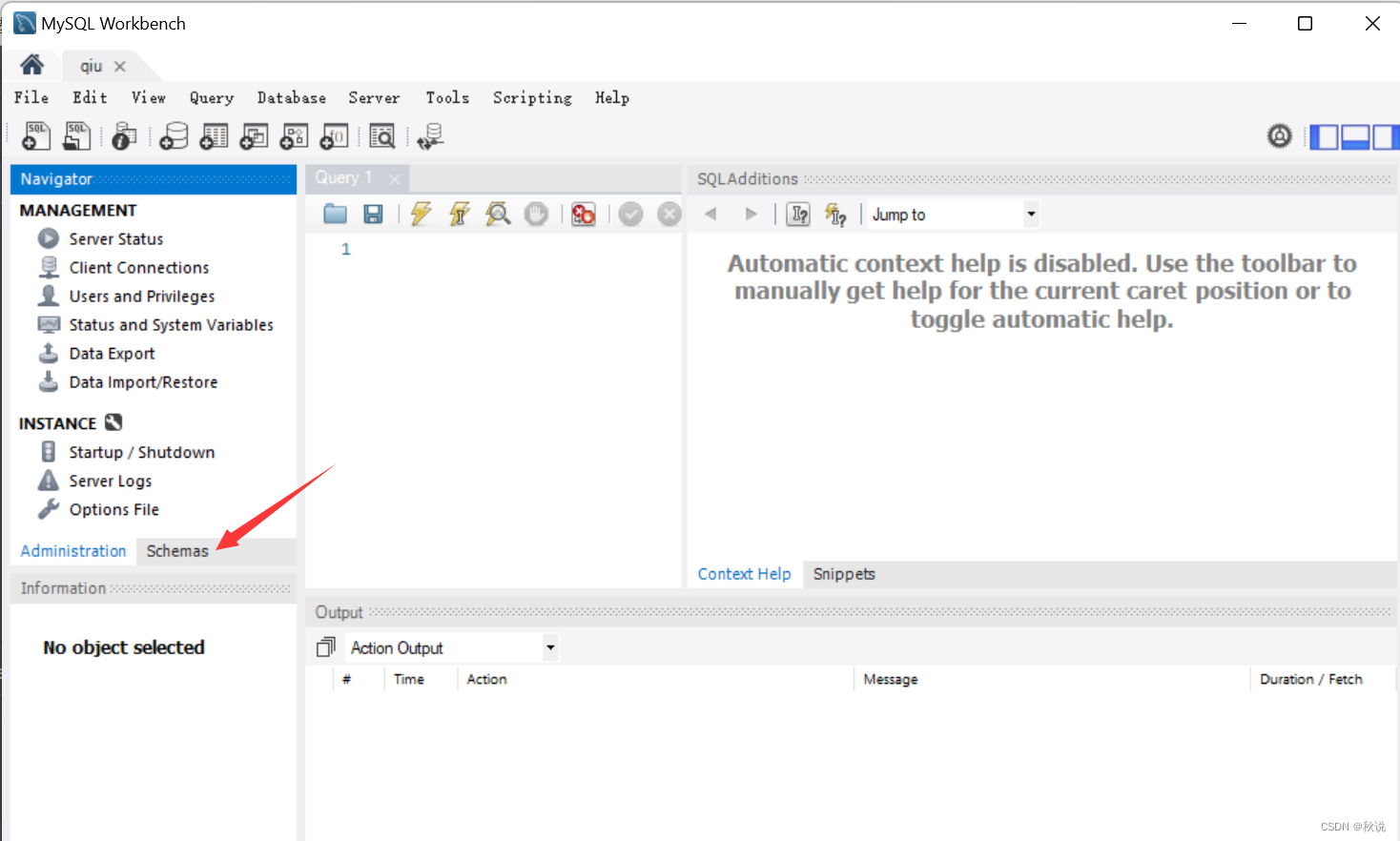Viewport: 1400px width, 841px height.
Task: Close the qiu connection tab
Action: pyautogui.click(x=120, y=66)
